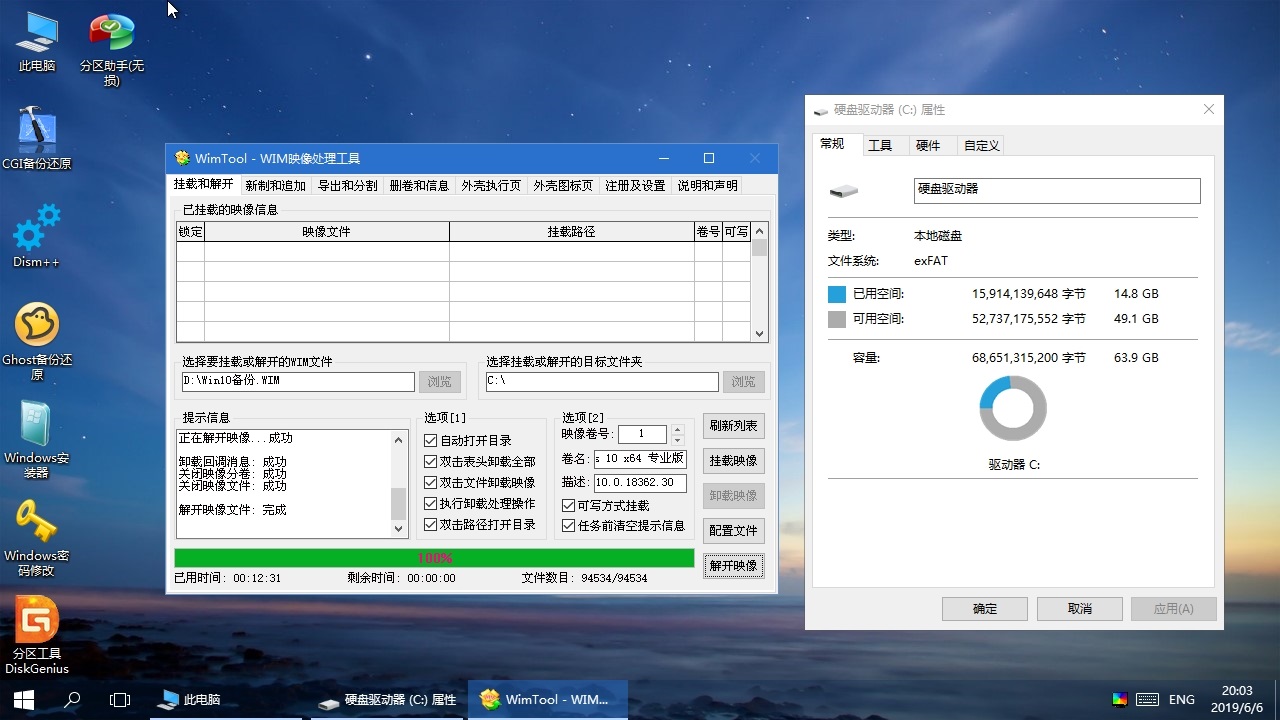Open 删卷和信息 tab
Viewport: 1280px width, 720px height.
419,186
